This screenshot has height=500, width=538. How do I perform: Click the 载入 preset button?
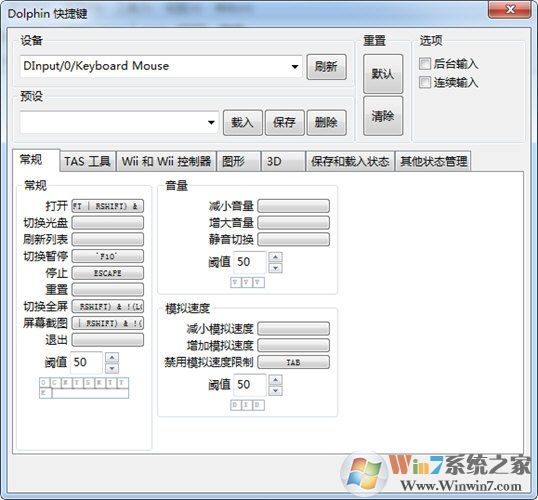tap(243, 123)
